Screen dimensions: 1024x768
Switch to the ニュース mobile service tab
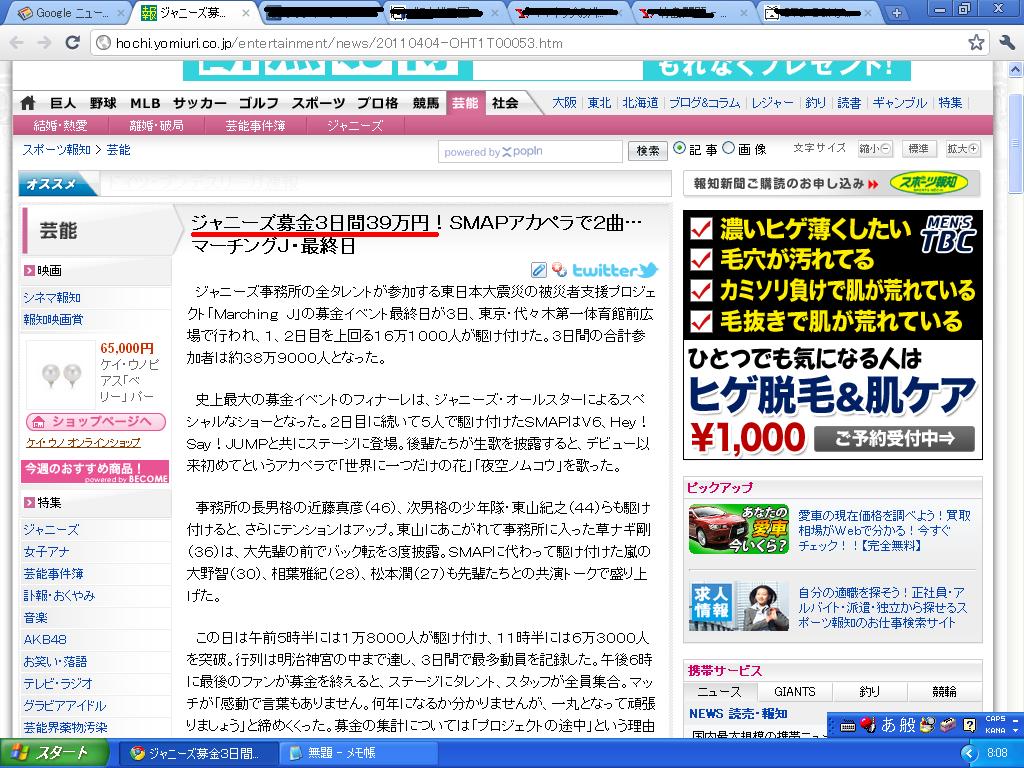coord(720,692)
